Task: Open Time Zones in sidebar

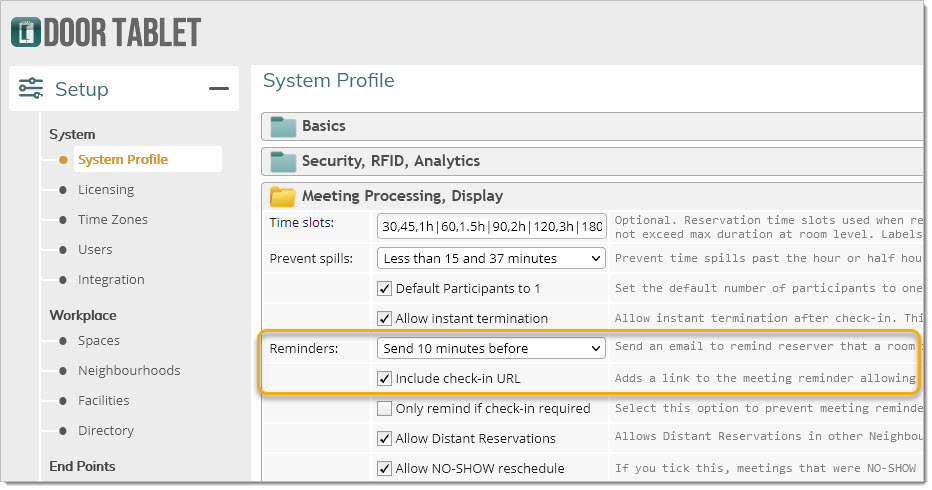Action: click(113, 219)
